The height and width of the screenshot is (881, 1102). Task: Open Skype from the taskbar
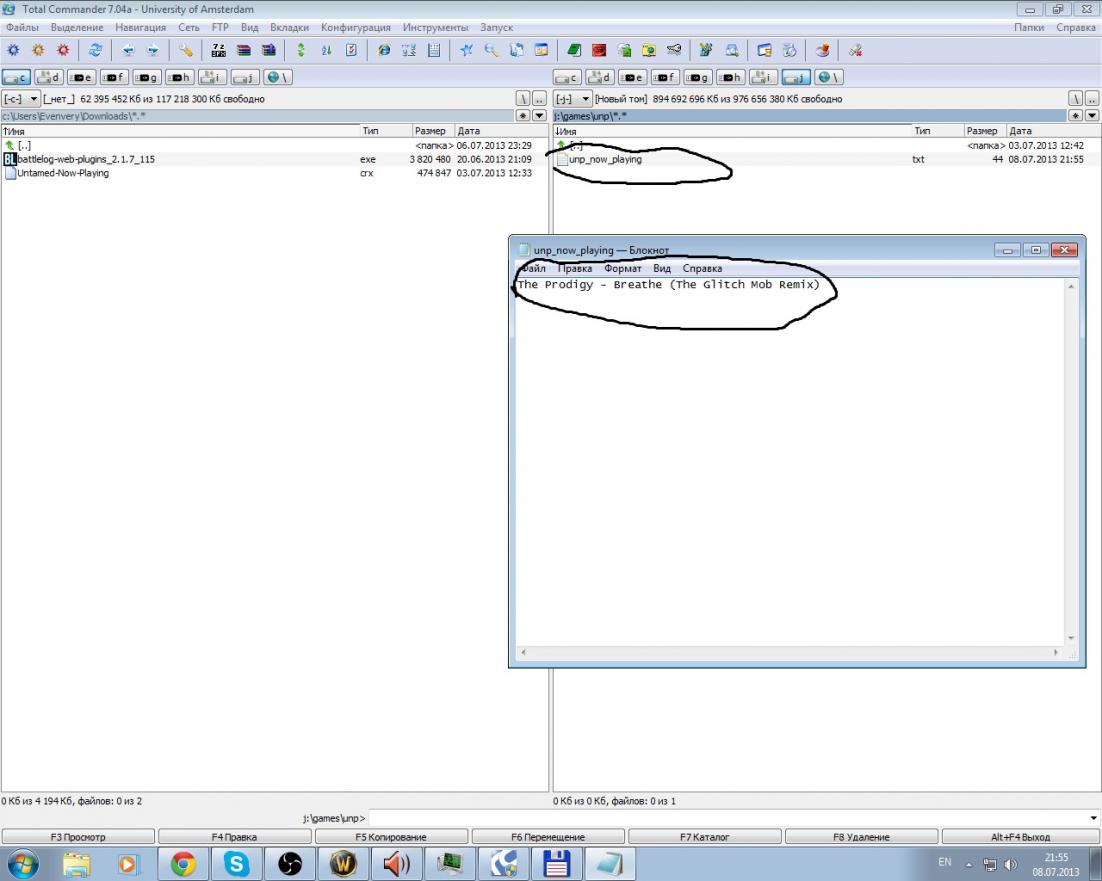point(236,863)
